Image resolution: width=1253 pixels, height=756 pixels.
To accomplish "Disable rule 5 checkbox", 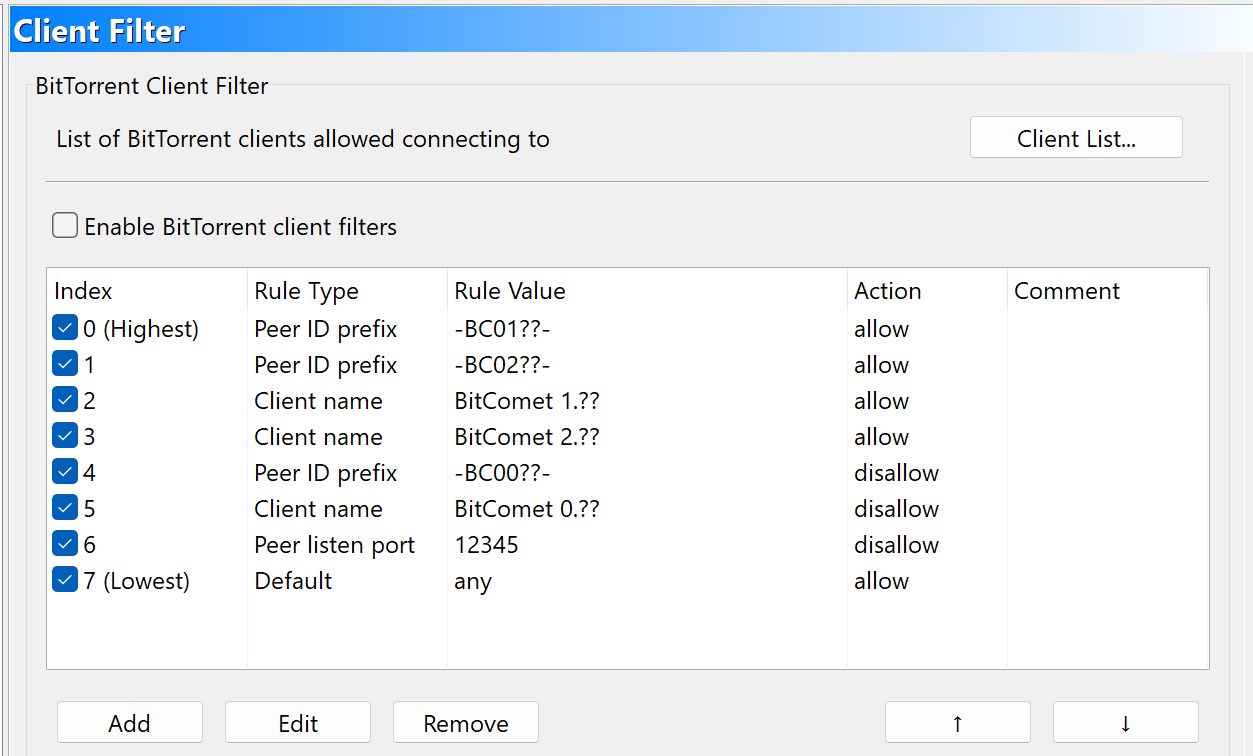I will pos(65,508).
